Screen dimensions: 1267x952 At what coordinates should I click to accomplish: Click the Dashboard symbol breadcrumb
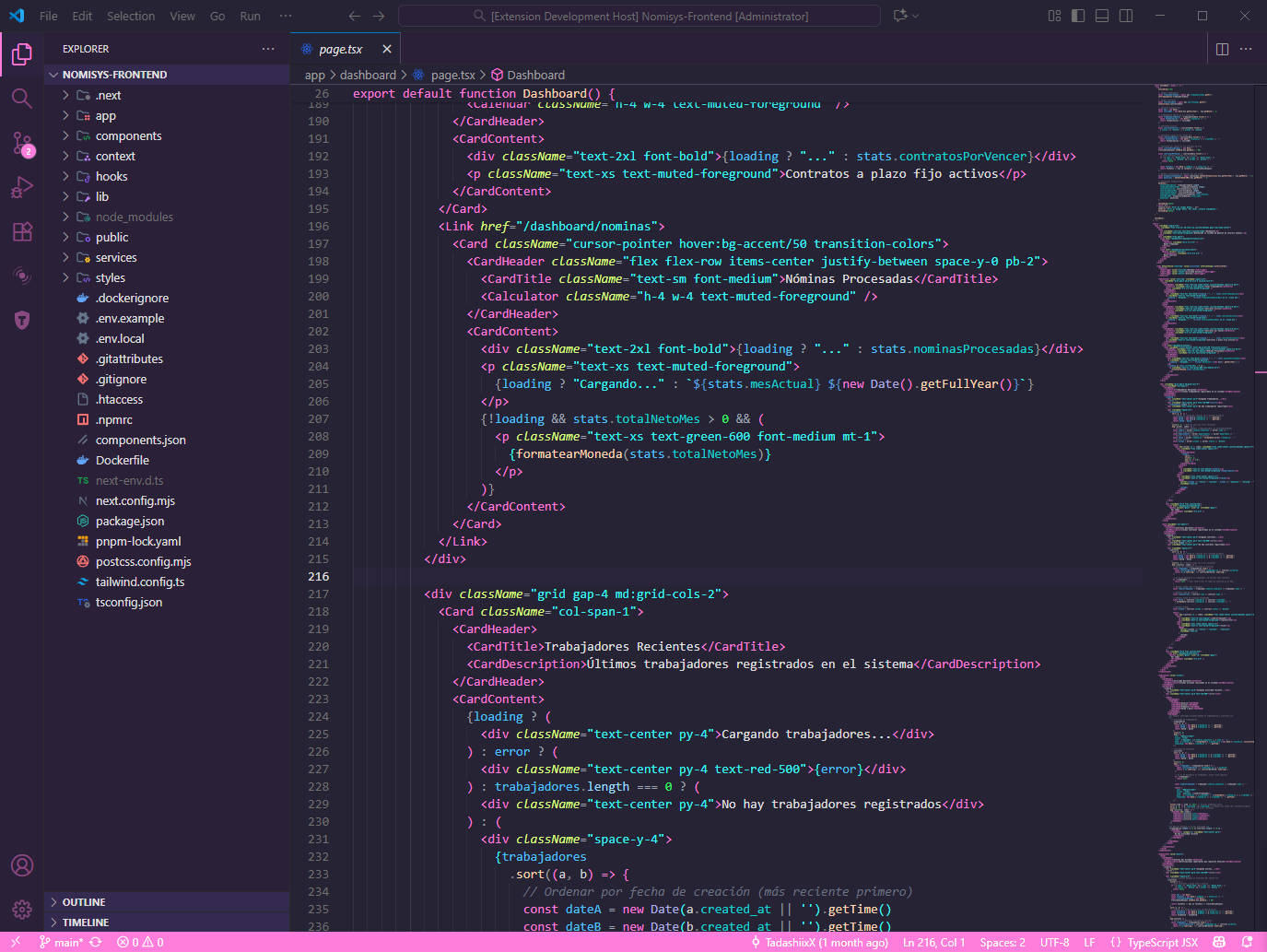[x=528, y=75]
